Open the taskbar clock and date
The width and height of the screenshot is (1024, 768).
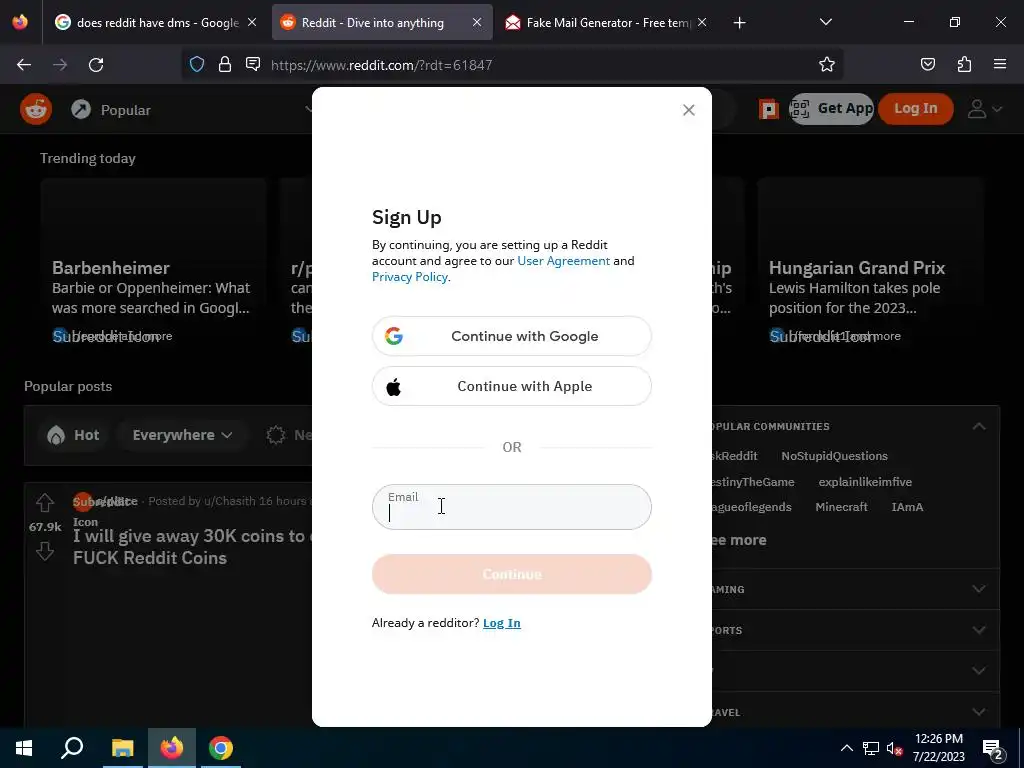938,748
